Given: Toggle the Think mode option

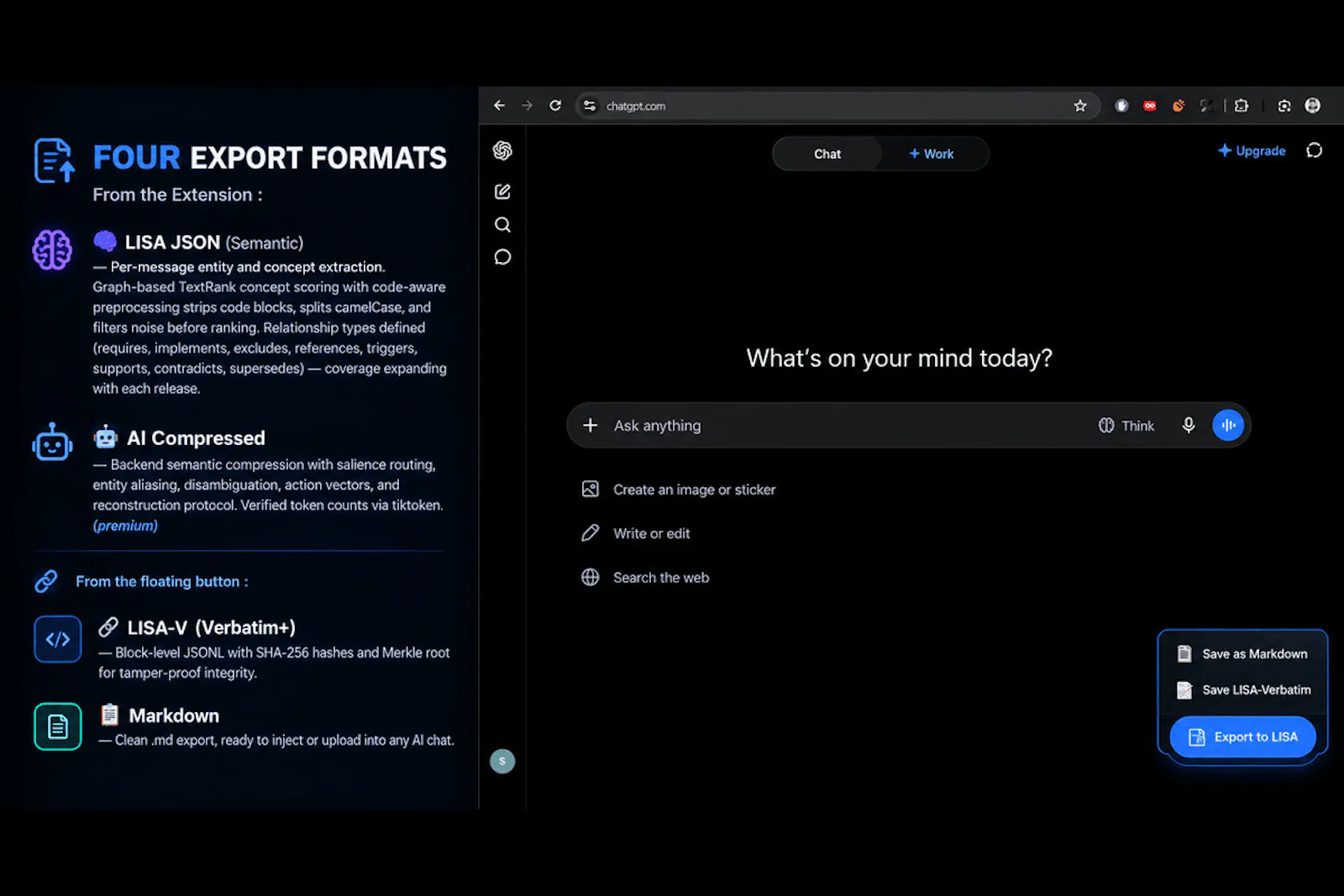Looking at the screenshot, I should pos(1126,426).
